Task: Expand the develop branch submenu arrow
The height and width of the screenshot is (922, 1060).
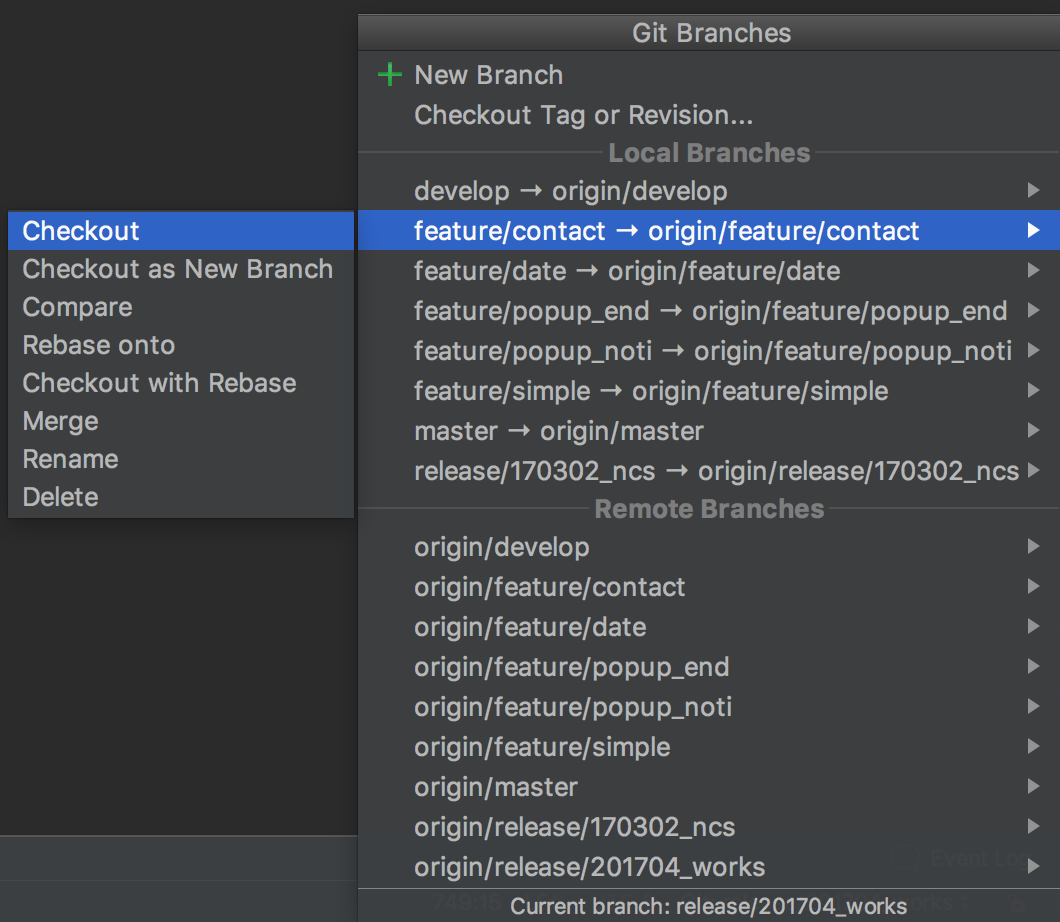Action: [1033, 191]
